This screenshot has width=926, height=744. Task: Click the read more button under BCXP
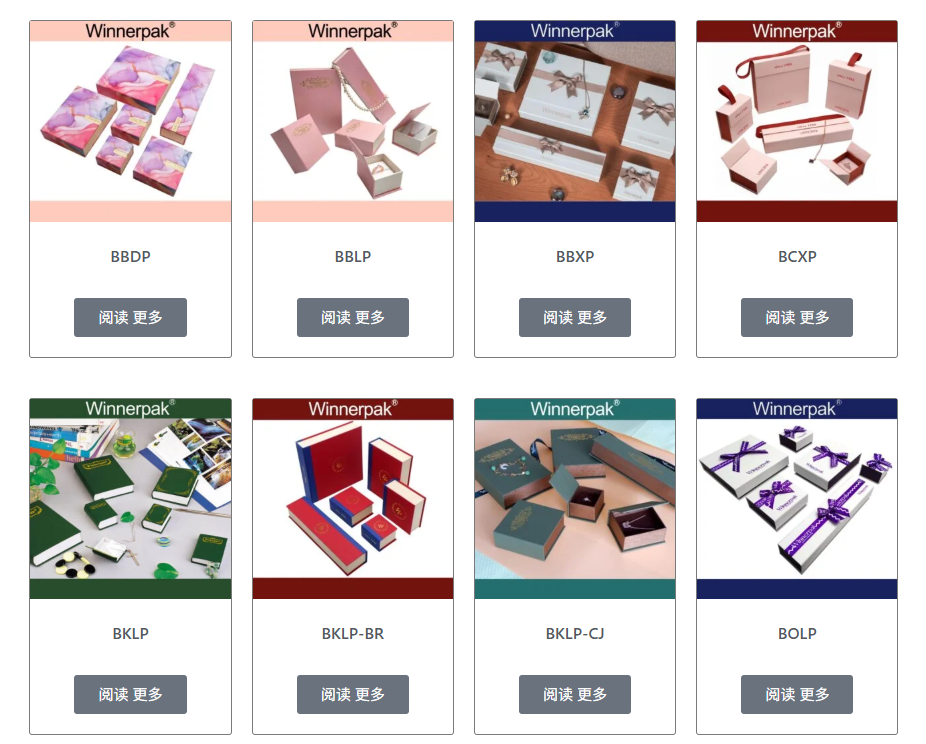coord(797,318)
